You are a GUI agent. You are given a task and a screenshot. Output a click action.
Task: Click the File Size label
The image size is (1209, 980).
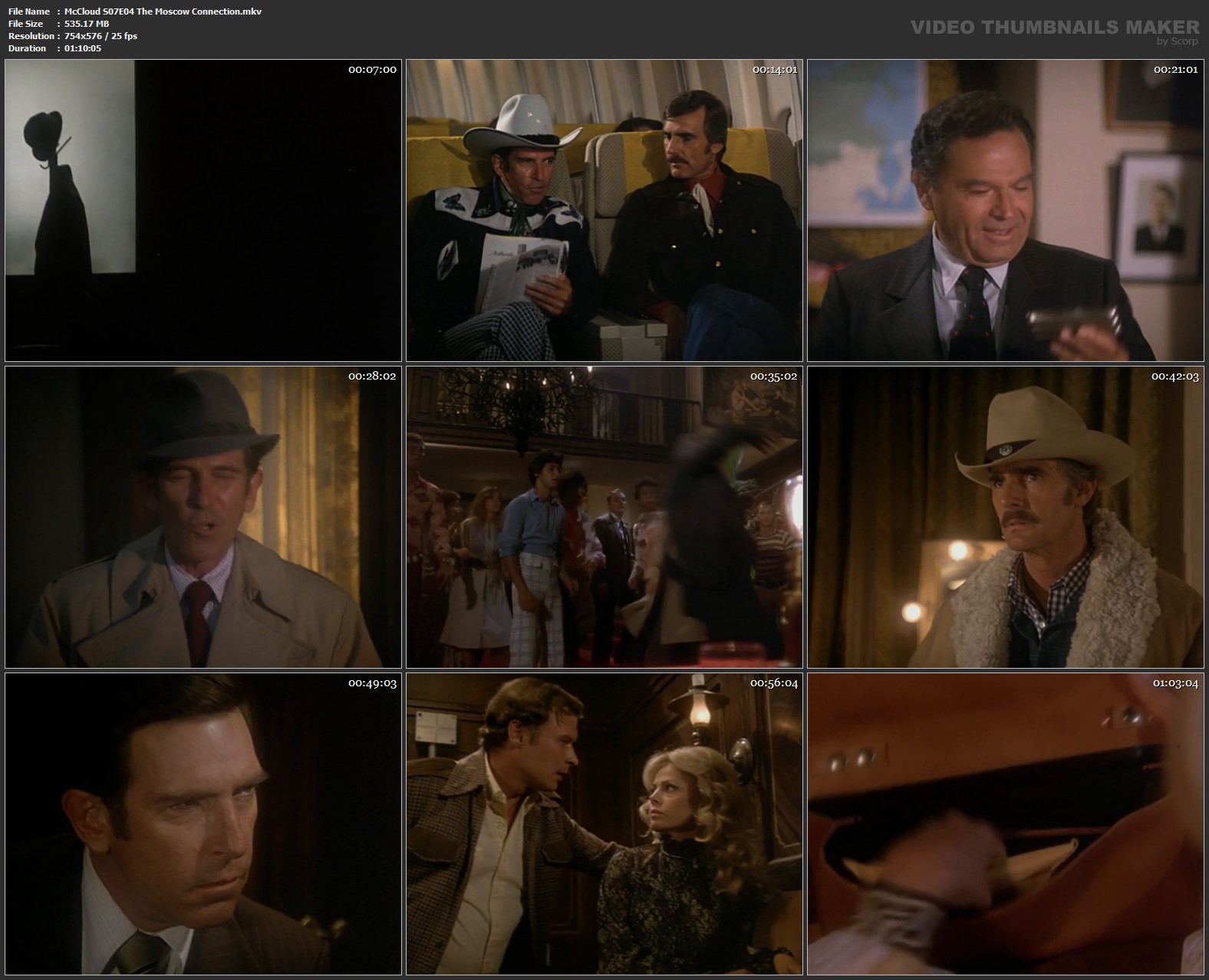click(25, 24)
